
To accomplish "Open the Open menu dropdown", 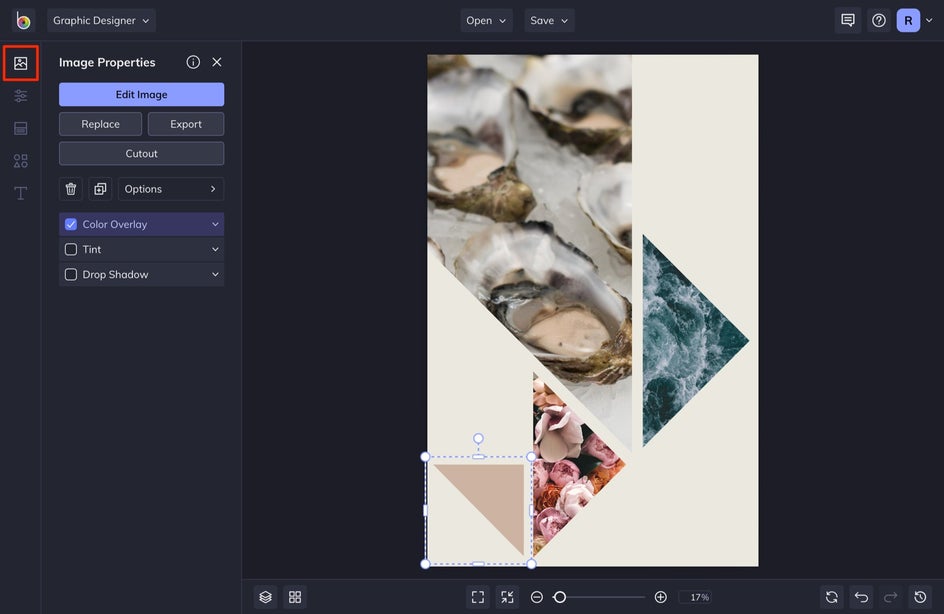I will [x=486, y=20].
